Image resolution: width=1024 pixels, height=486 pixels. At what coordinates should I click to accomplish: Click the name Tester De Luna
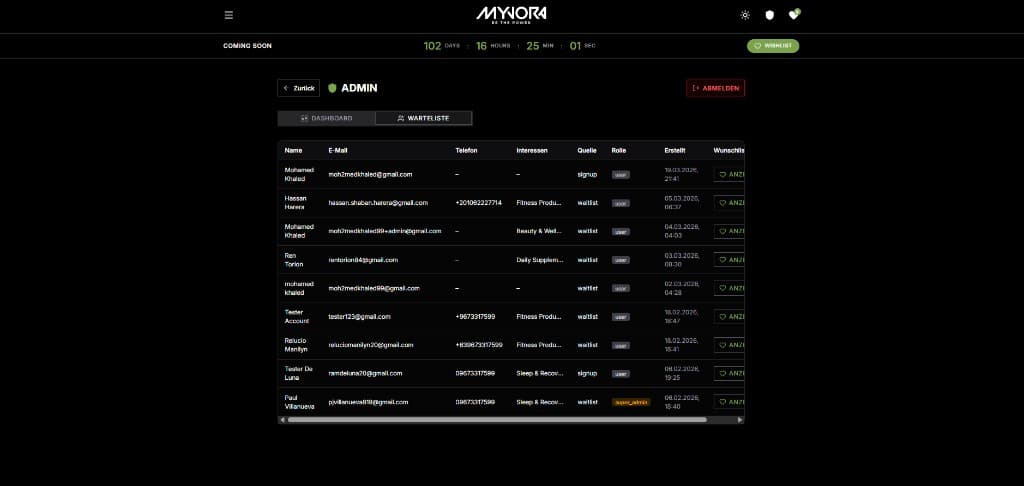click(298, 373)
